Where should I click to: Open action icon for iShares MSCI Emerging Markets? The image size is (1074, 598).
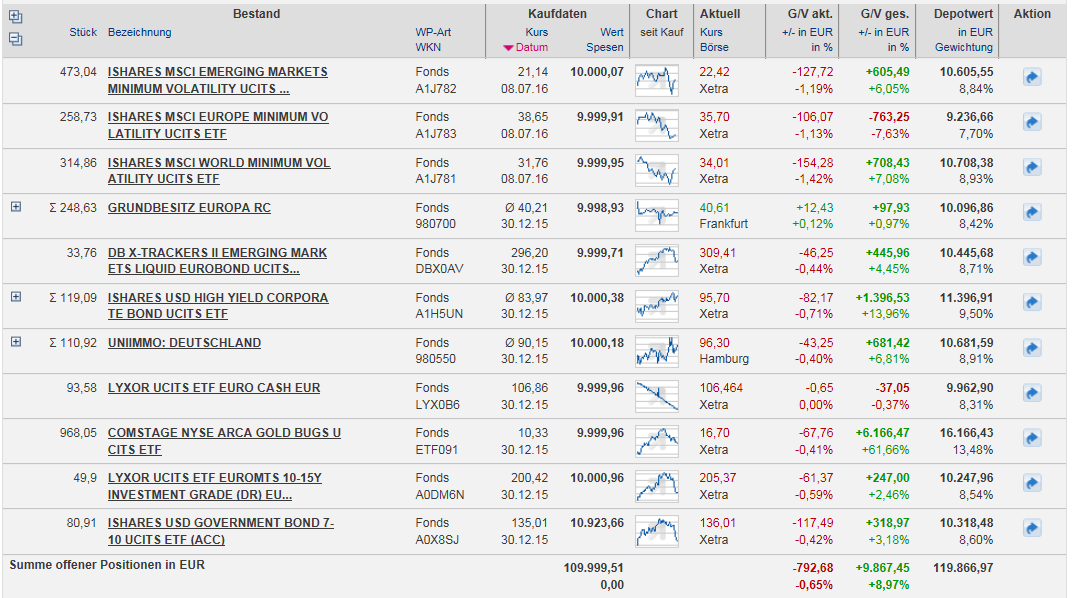click(x=1032, y=77)
